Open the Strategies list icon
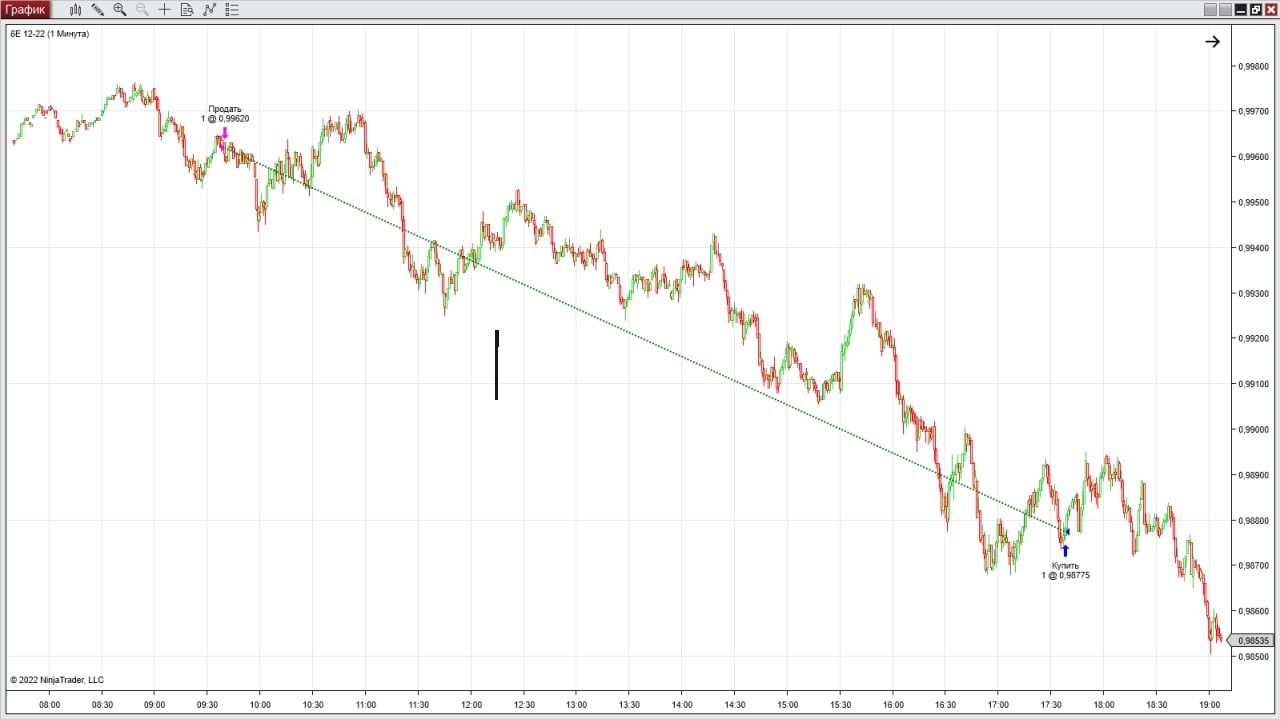This screenshot has width=1280, height=719. click(x=232, y=10)
